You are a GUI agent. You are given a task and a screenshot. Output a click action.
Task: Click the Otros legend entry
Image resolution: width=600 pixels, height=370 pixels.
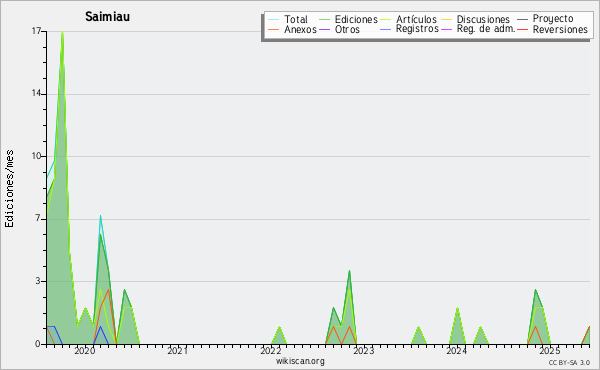(x=347, y=29)
